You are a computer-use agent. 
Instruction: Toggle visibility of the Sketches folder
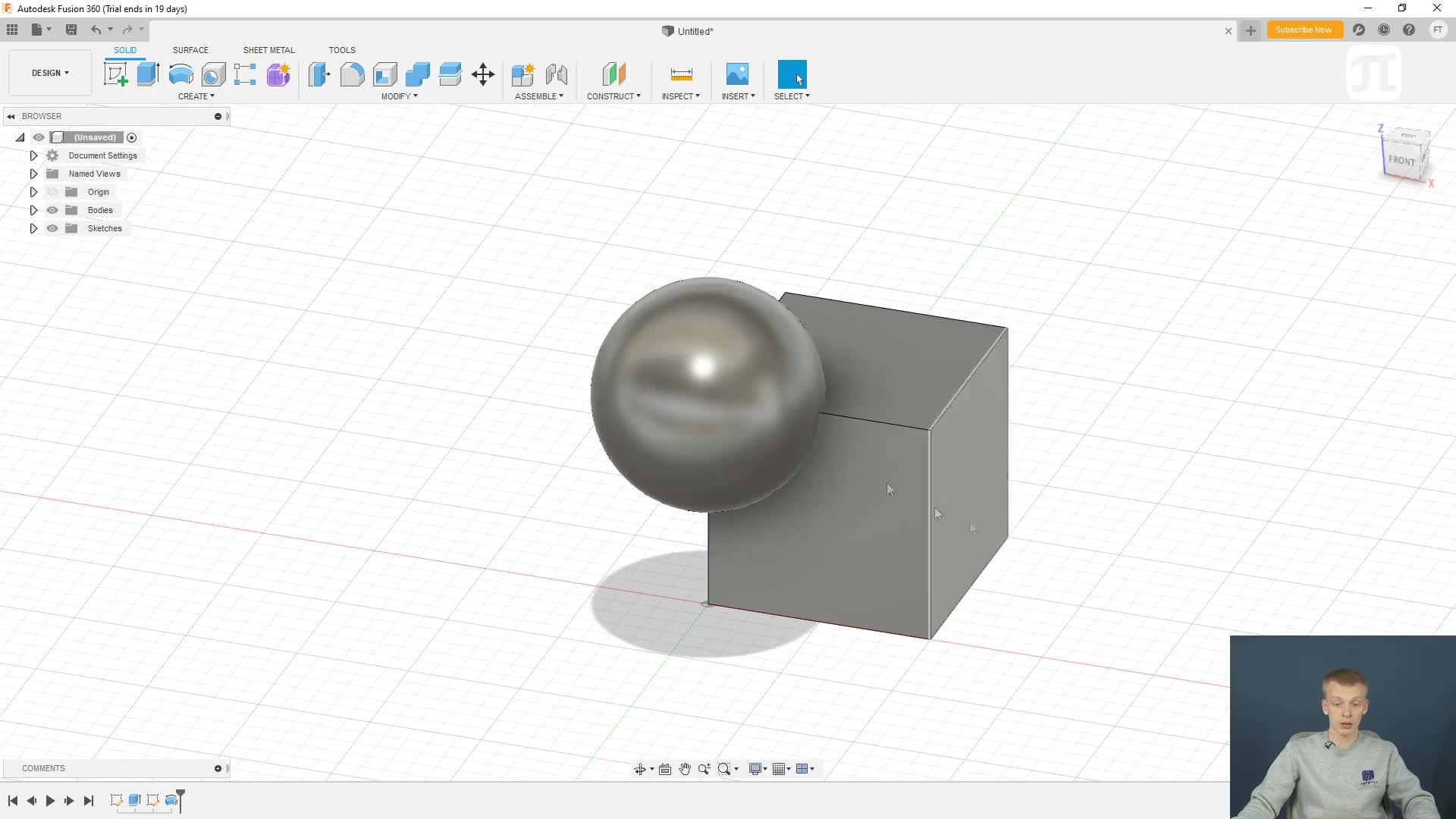[52, 228]
